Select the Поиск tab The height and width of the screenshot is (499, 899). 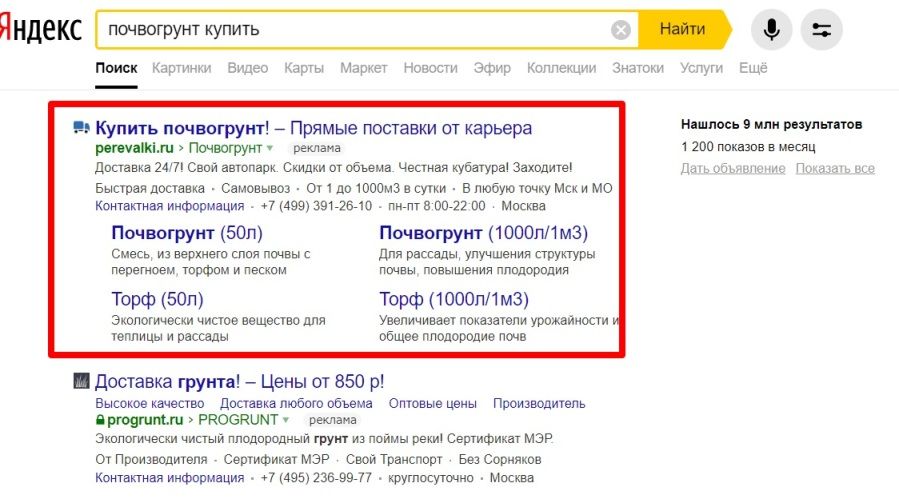click(x=116, y=68)
